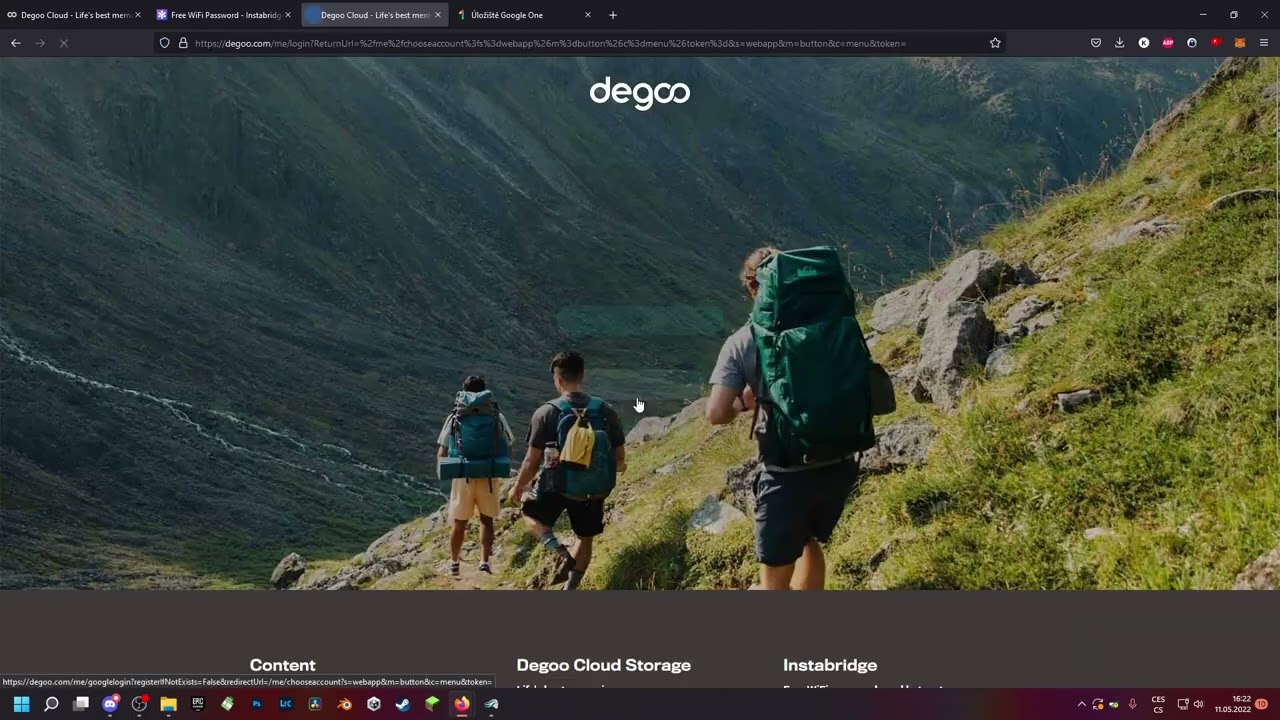Show hidden system tray icons
This screenshot has width=1280, height=720.
1081,704
